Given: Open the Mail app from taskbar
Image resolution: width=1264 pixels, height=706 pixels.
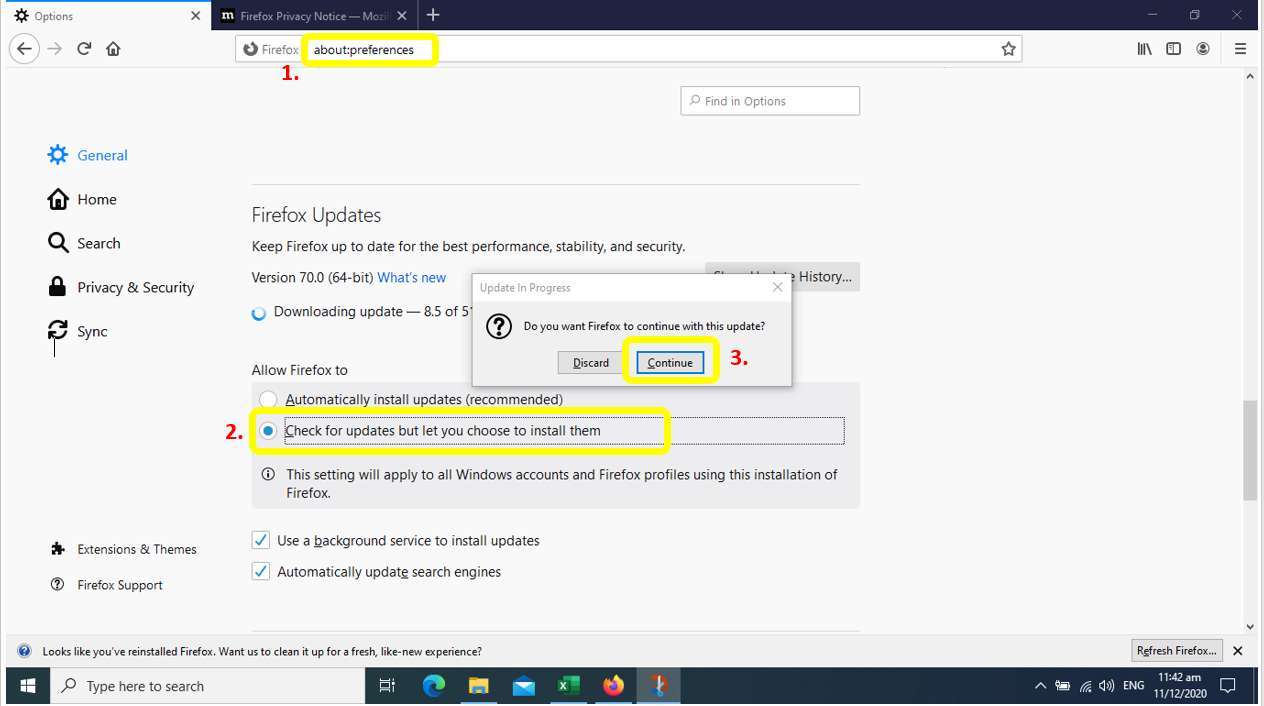Looking at the screenshot, I should click(x=524, y=686).
